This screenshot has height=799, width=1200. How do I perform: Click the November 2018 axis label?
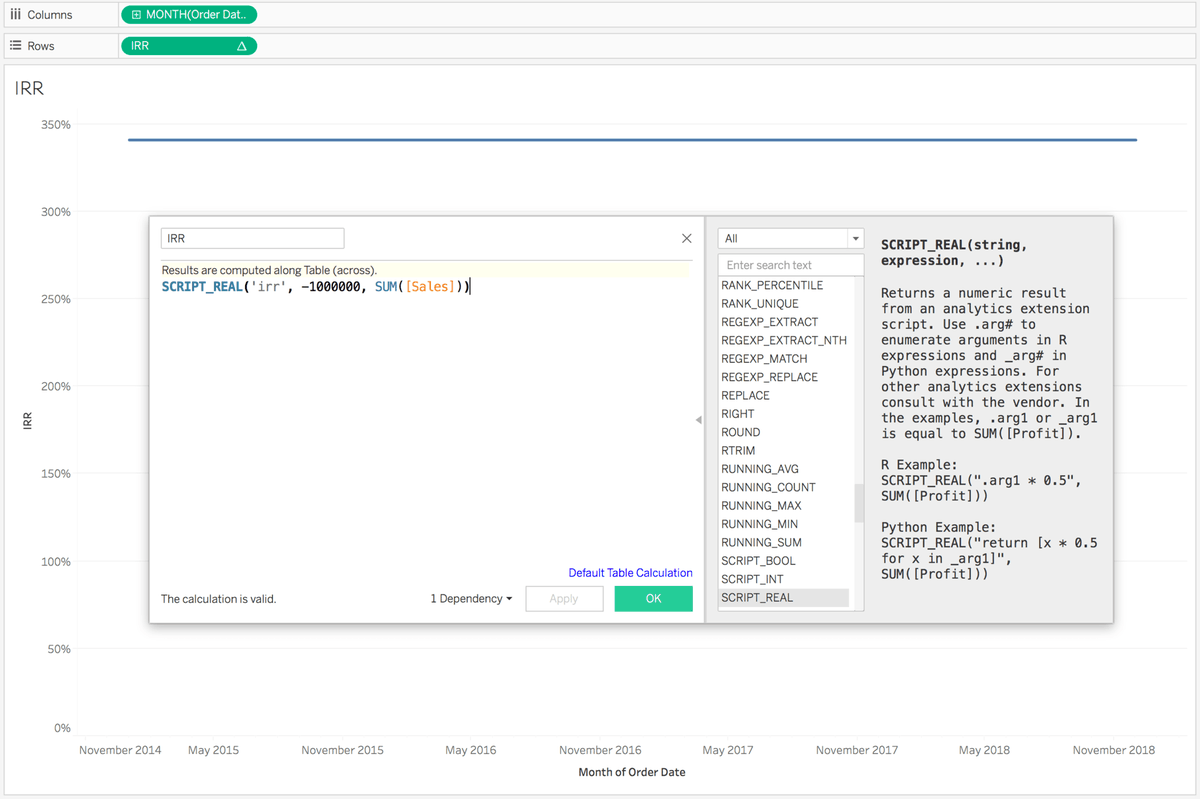pos(1113,750)
